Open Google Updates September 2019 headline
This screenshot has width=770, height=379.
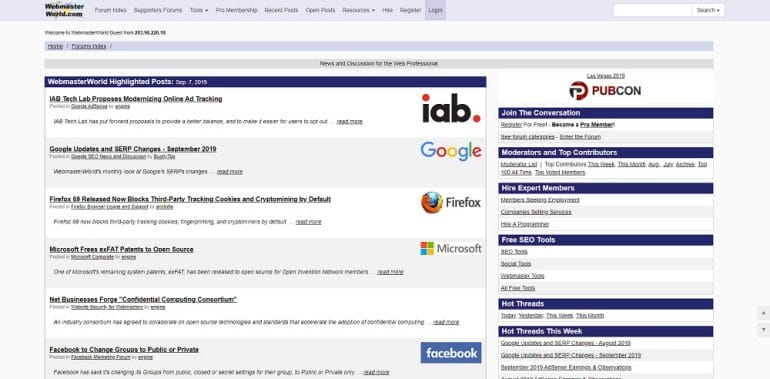(x=133, y=149)
